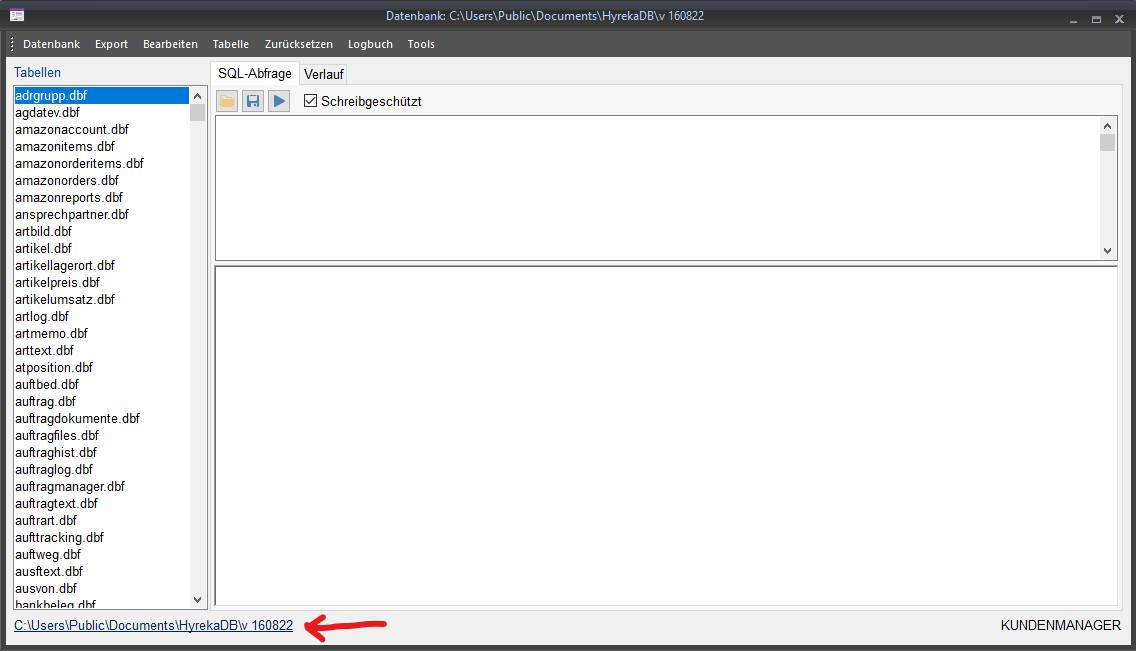
Task: Select aufttracking.dbf table
Action: coord(101,538)
